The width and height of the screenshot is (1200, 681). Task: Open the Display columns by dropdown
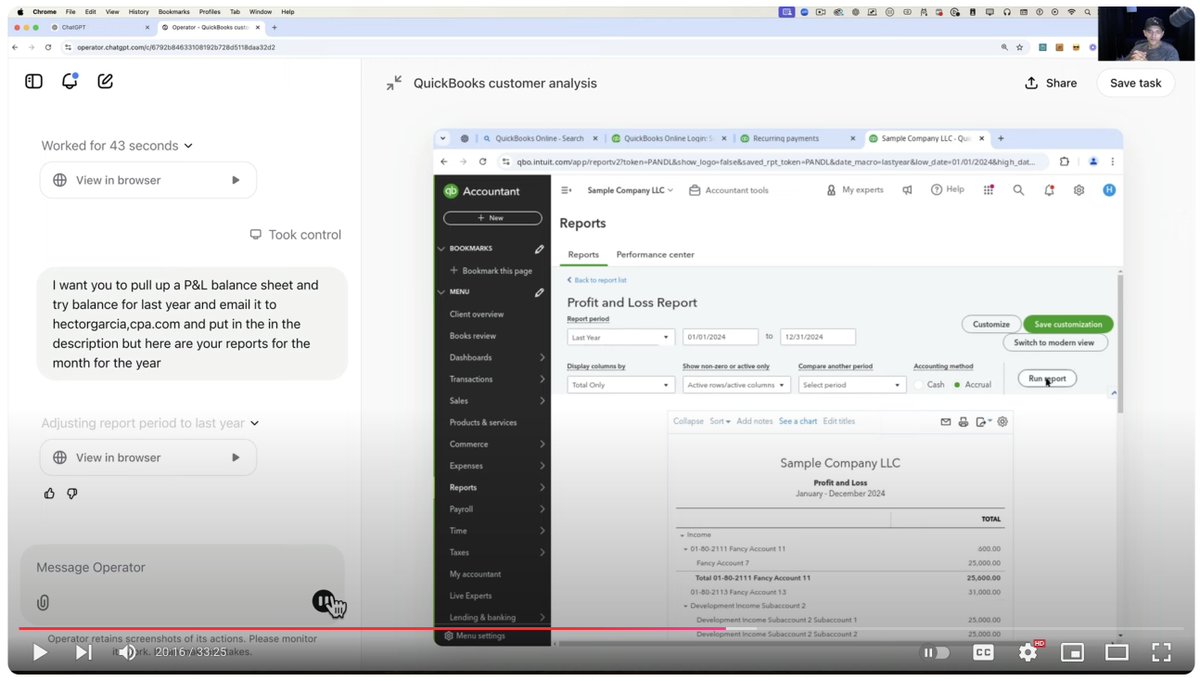[620, 385]
